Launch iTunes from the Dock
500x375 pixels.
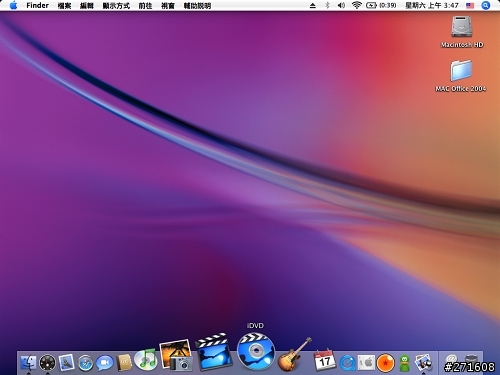point(146,359)
